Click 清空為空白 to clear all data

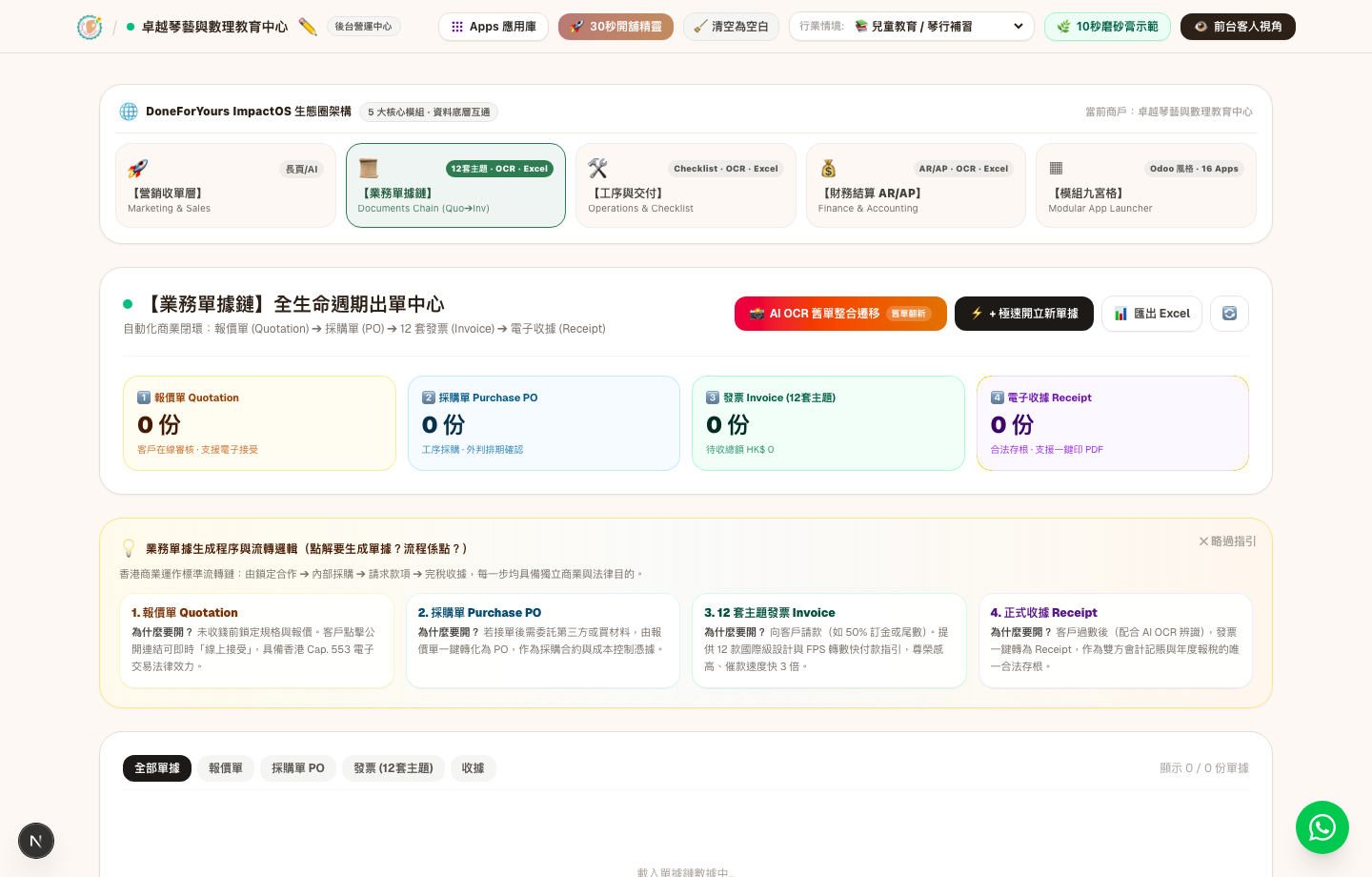[731, 27]
